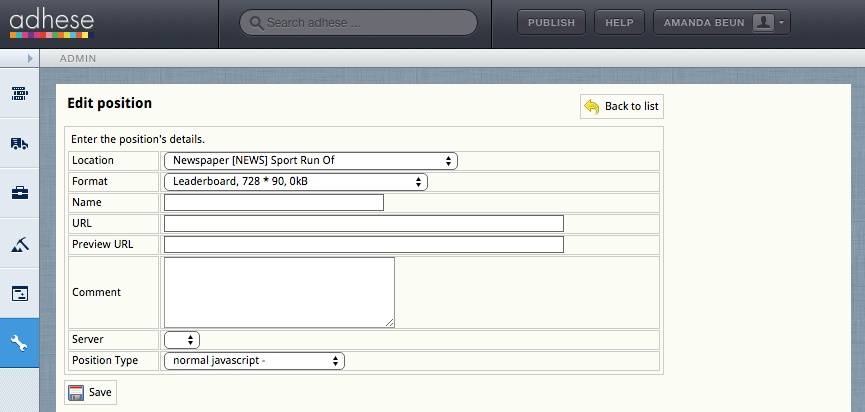Open the templates window sidebar icon

pos(19,293)
